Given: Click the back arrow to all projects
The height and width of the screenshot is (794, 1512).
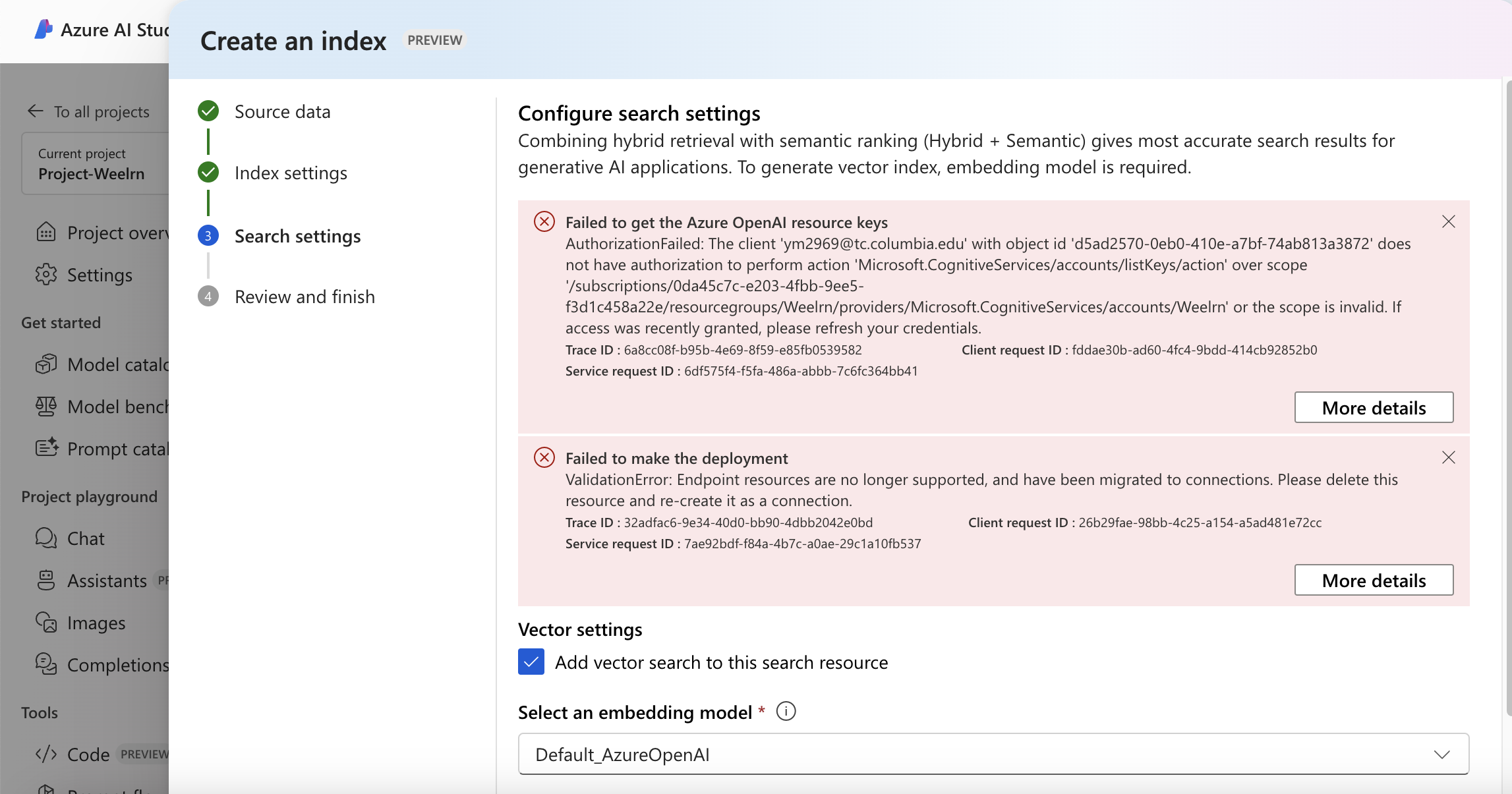Looking at the screenshot, I should click(x=36, y=111).
